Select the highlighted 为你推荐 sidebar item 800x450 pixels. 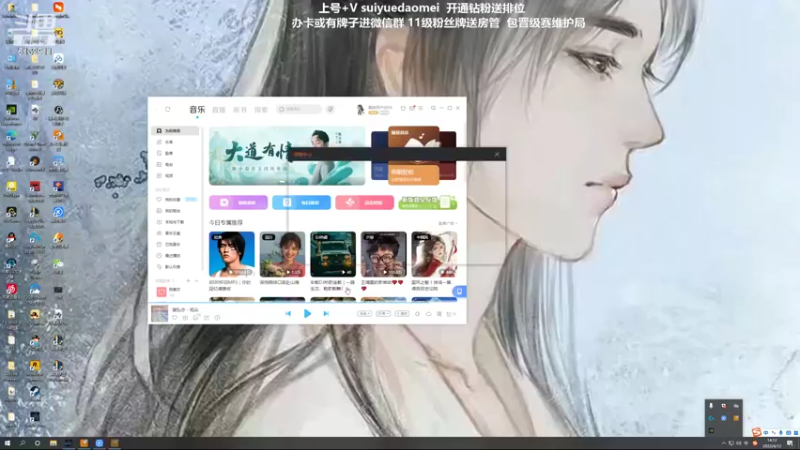pyautogui.click(x=175, y=131)
